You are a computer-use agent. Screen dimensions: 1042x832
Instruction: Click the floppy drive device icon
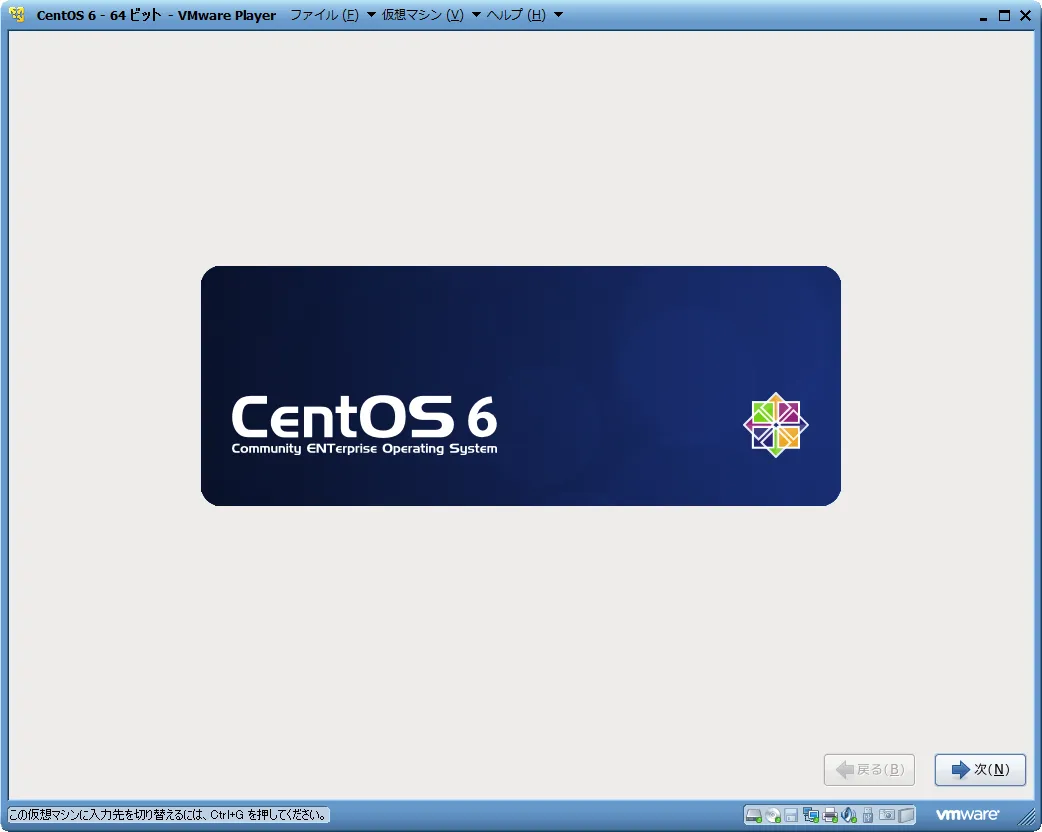pyautogui.click(x=791, y=815)
